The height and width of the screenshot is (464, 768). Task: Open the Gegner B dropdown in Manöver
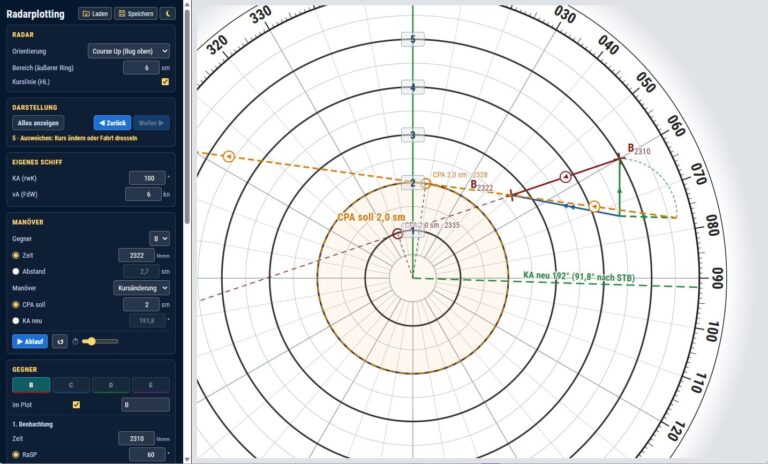(x=159, y=239)
